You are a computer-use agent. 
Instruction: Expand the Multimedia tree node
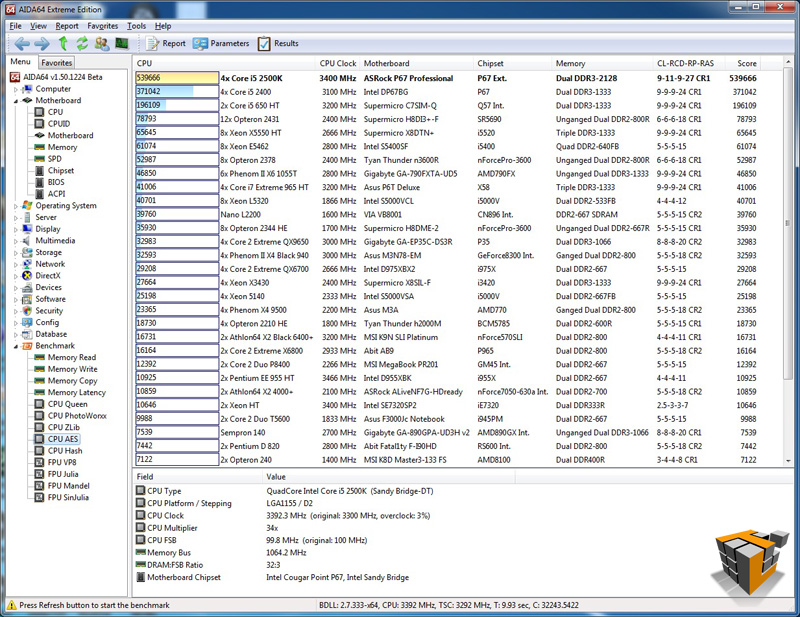(x=16, y=241)
